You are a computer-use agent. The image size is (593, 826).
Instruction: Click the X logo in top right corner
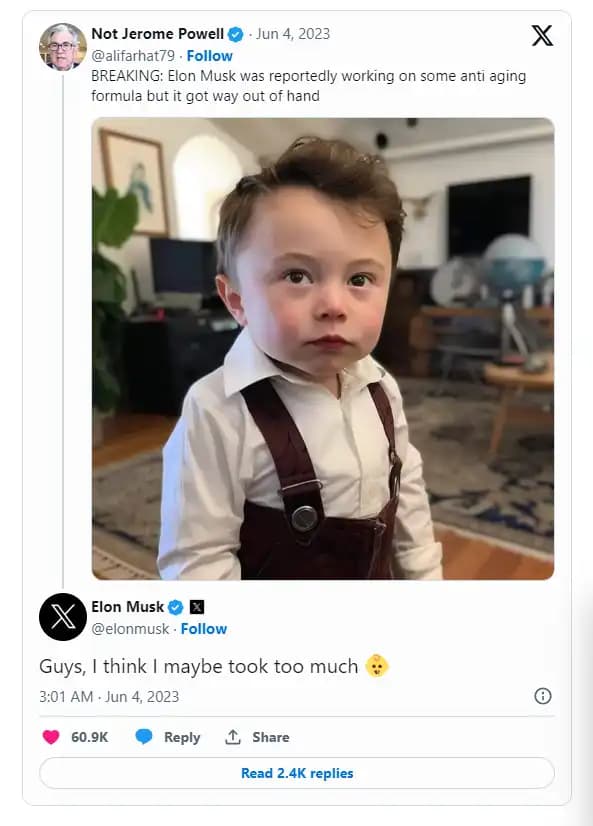click(x=542, y=36)
